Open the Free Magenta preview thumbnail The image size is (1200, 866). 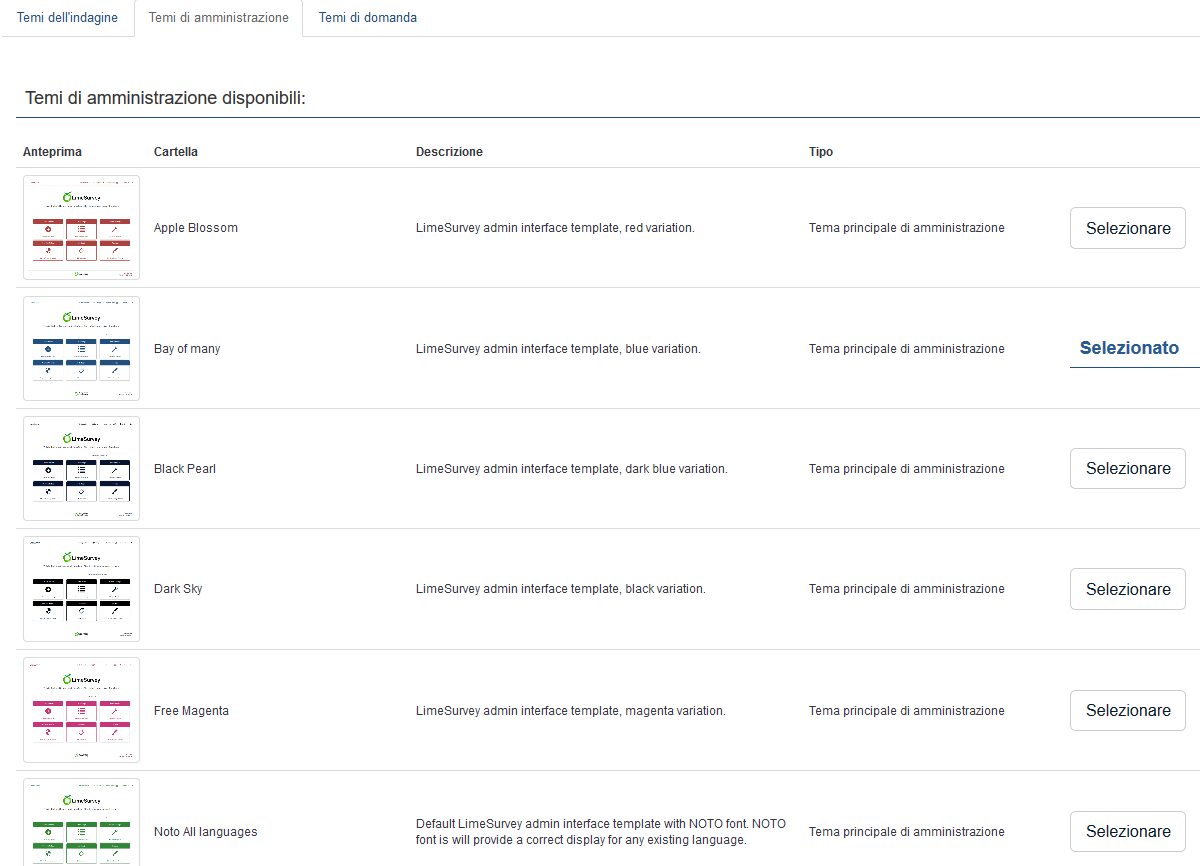[81, 710]
